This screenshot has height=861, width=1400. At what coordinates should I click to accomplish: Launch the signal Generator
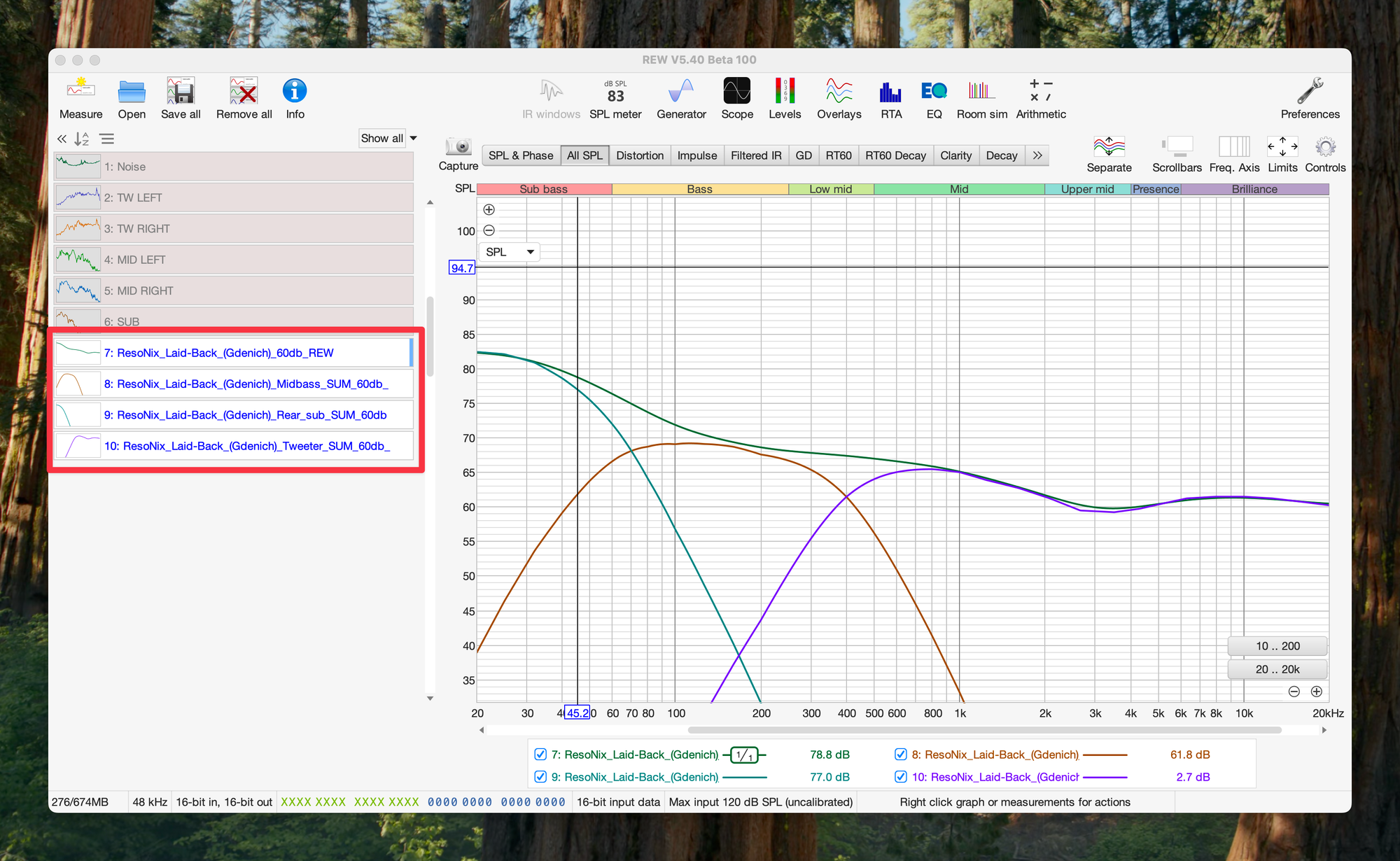click(680, 98)
